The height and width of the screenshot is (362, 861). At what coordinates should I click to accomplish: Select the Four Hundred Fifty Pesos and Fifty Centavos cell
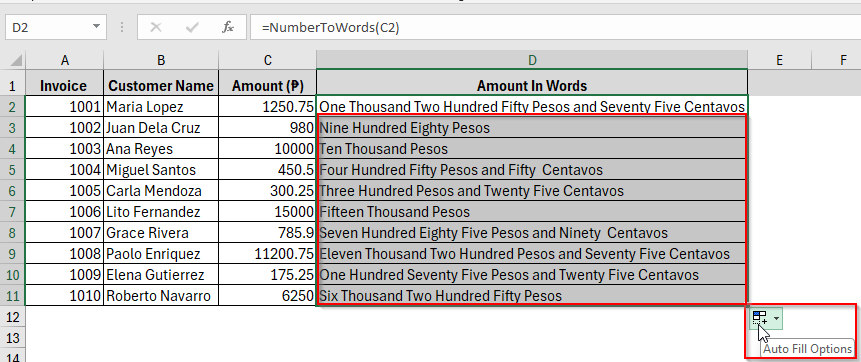point(532,170)
